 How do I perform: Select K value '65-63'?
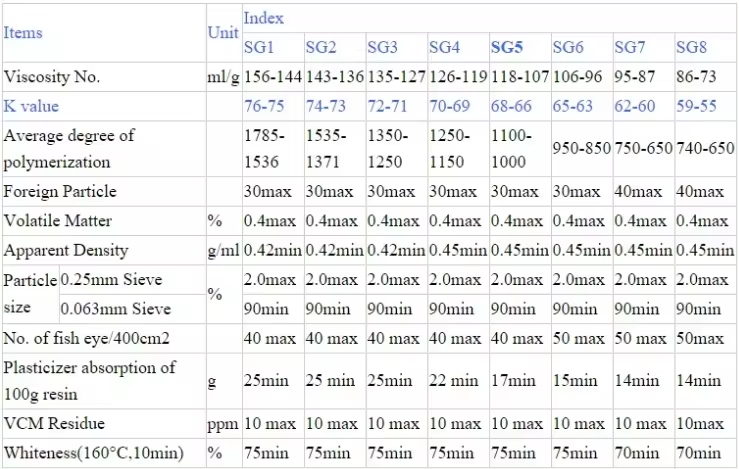tap(573, 106)
